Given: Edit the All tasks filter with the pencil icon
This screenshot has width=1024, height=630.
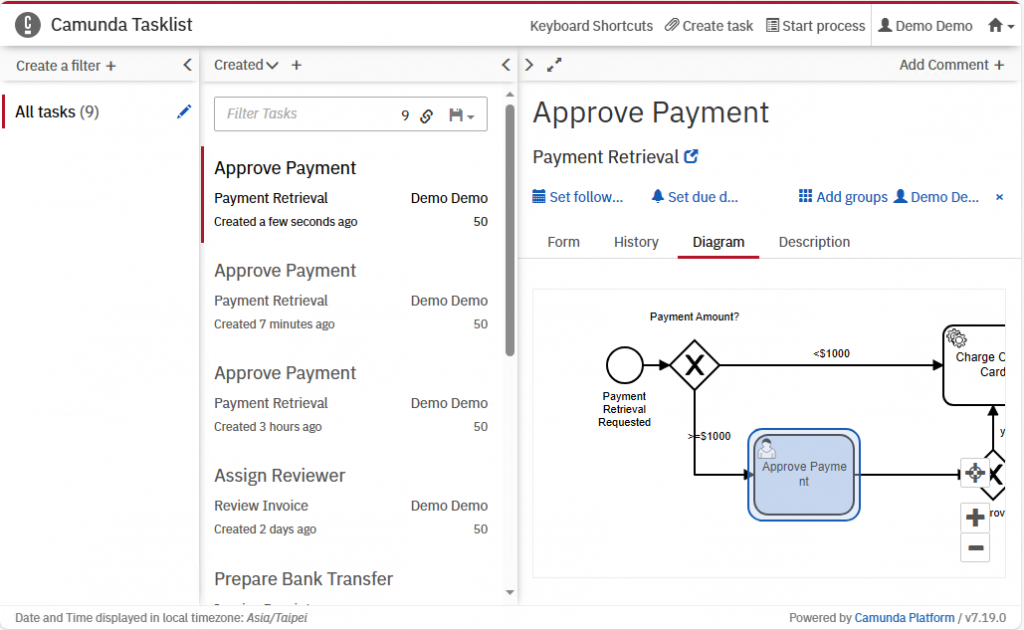Looking at the screenshot, I should (x=184, y=112).
